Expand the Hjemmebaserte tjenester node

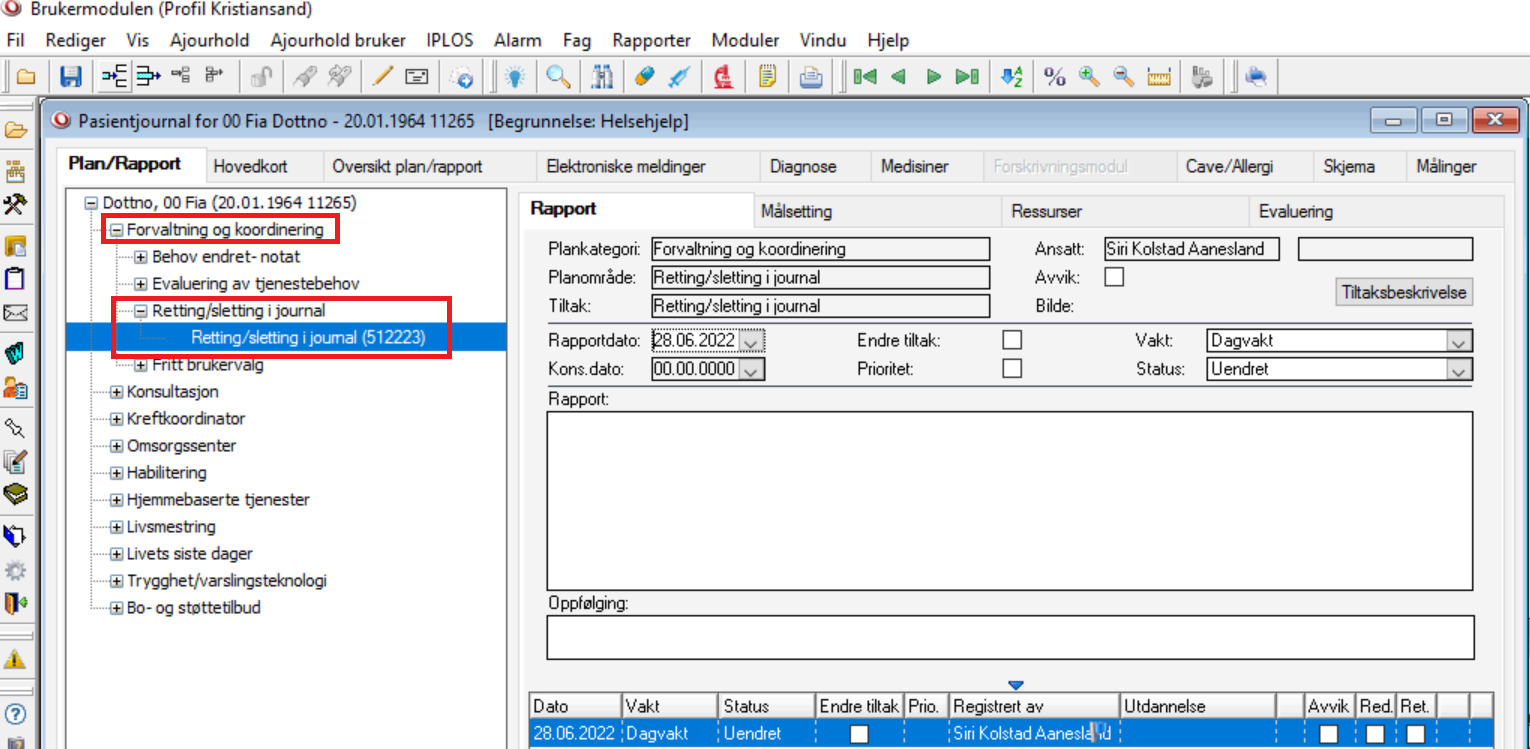(116, 500)
